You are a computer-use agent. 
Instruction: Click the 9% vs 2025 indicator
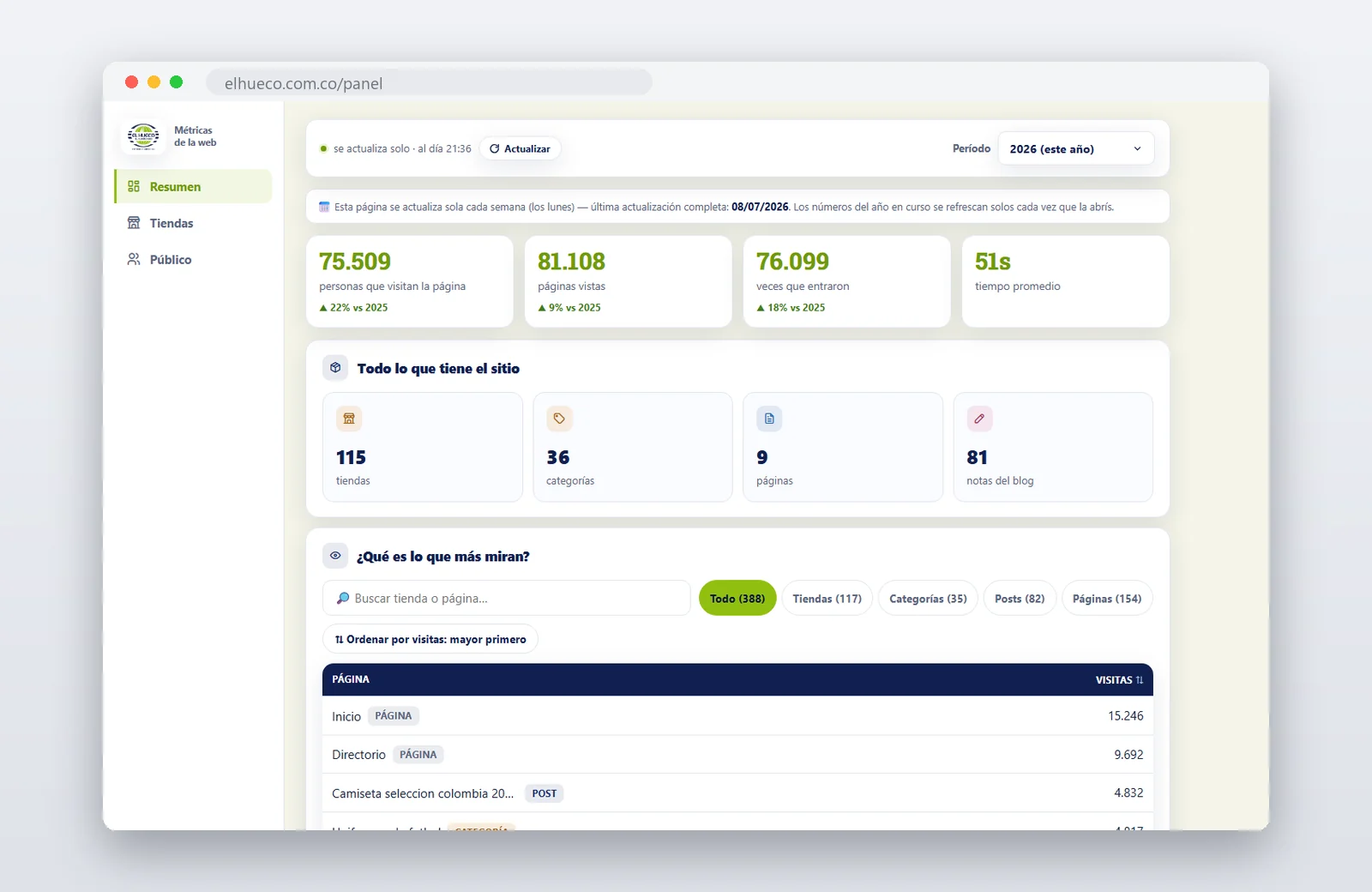point(569,307)
